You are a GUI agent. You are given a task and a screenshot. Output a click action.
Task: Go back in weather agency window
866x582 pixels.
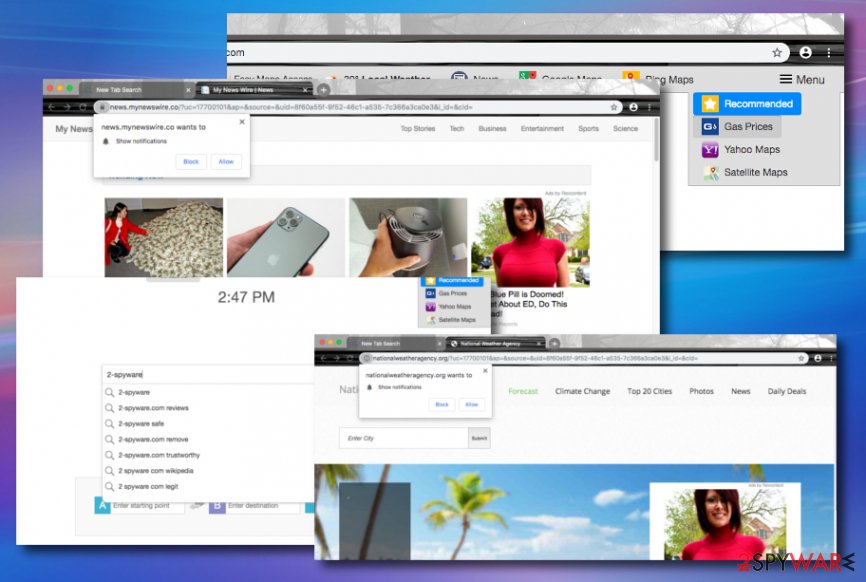[x=324, y=358]
